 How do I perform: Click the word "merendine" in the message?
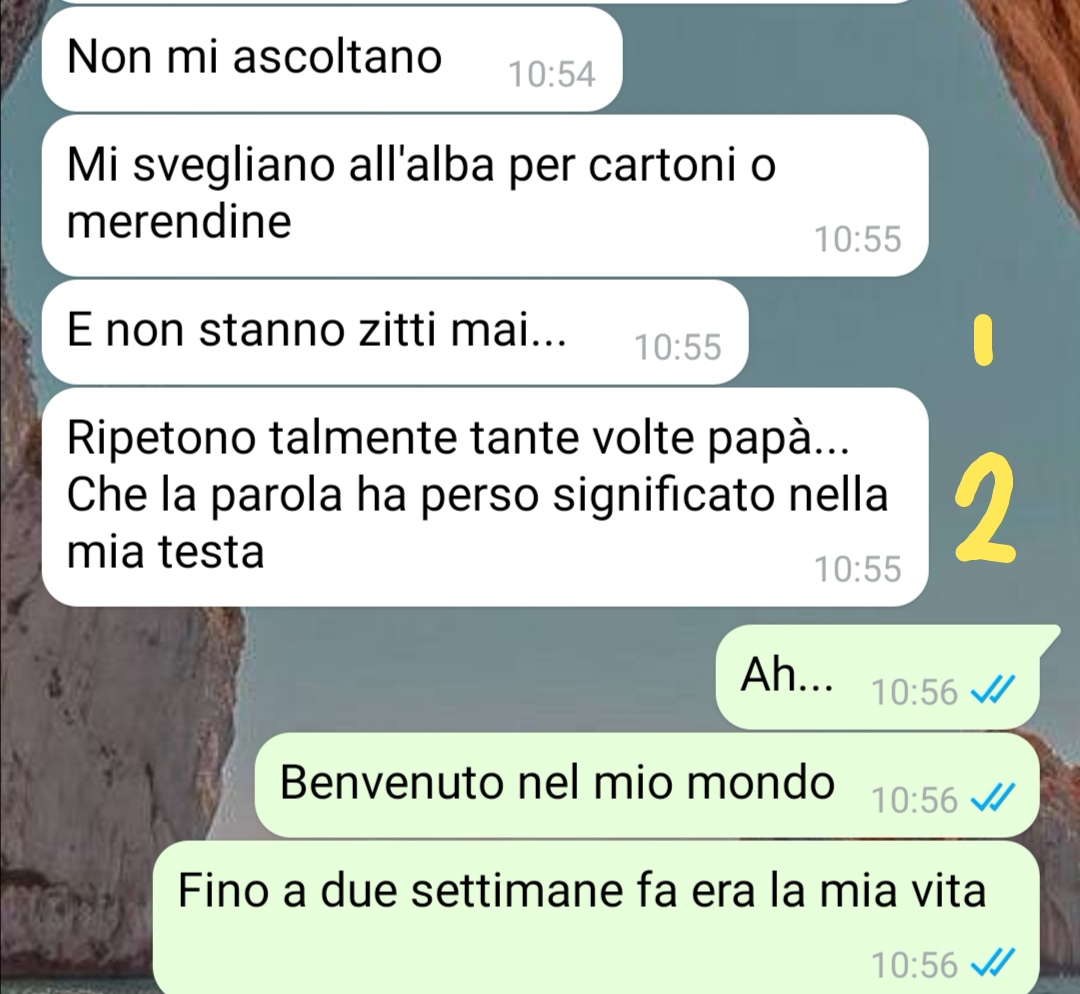click(179, 222)
